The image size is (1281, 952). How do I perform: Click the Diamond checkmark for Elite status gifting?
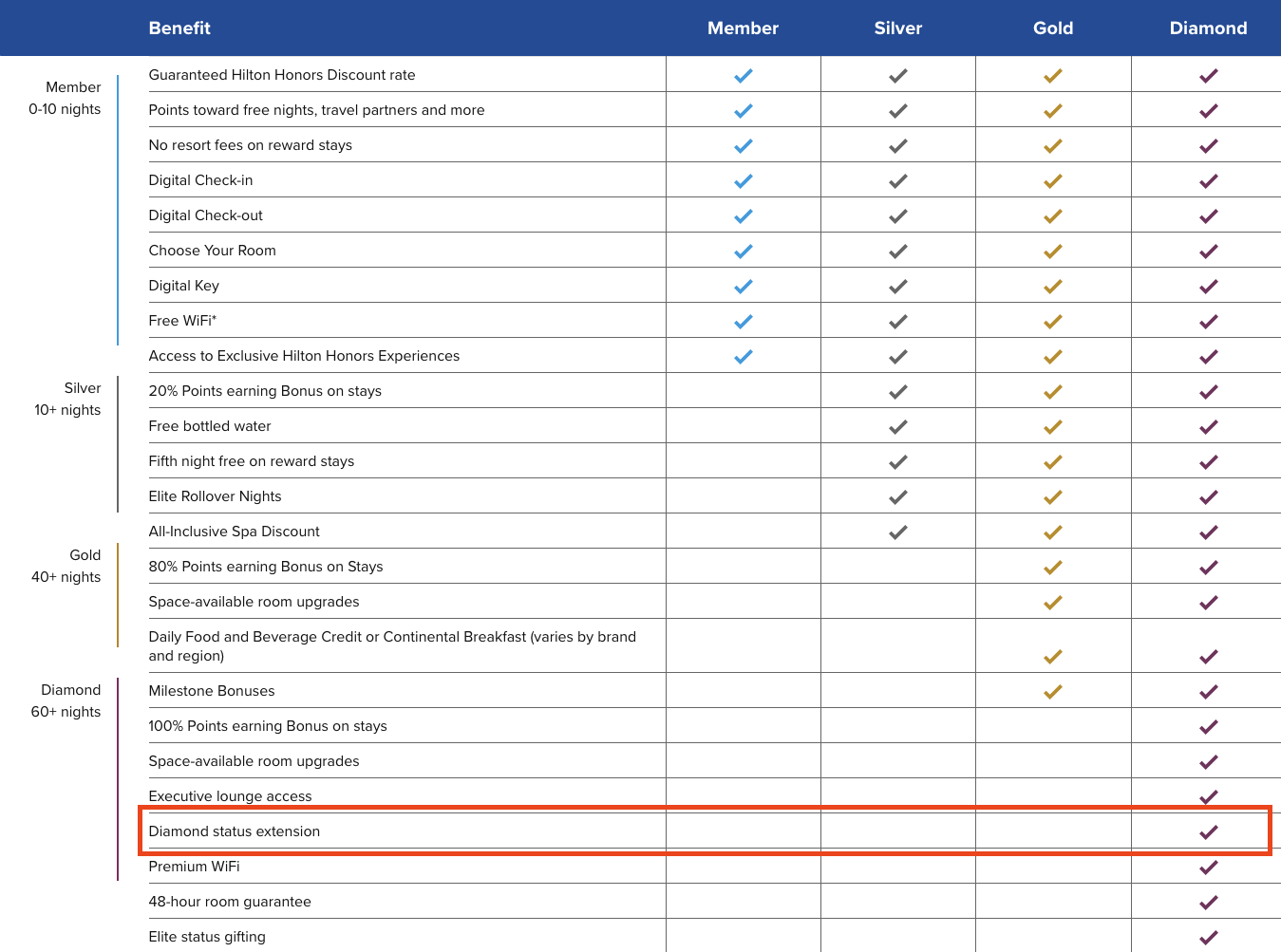(x=1208, y=938)
